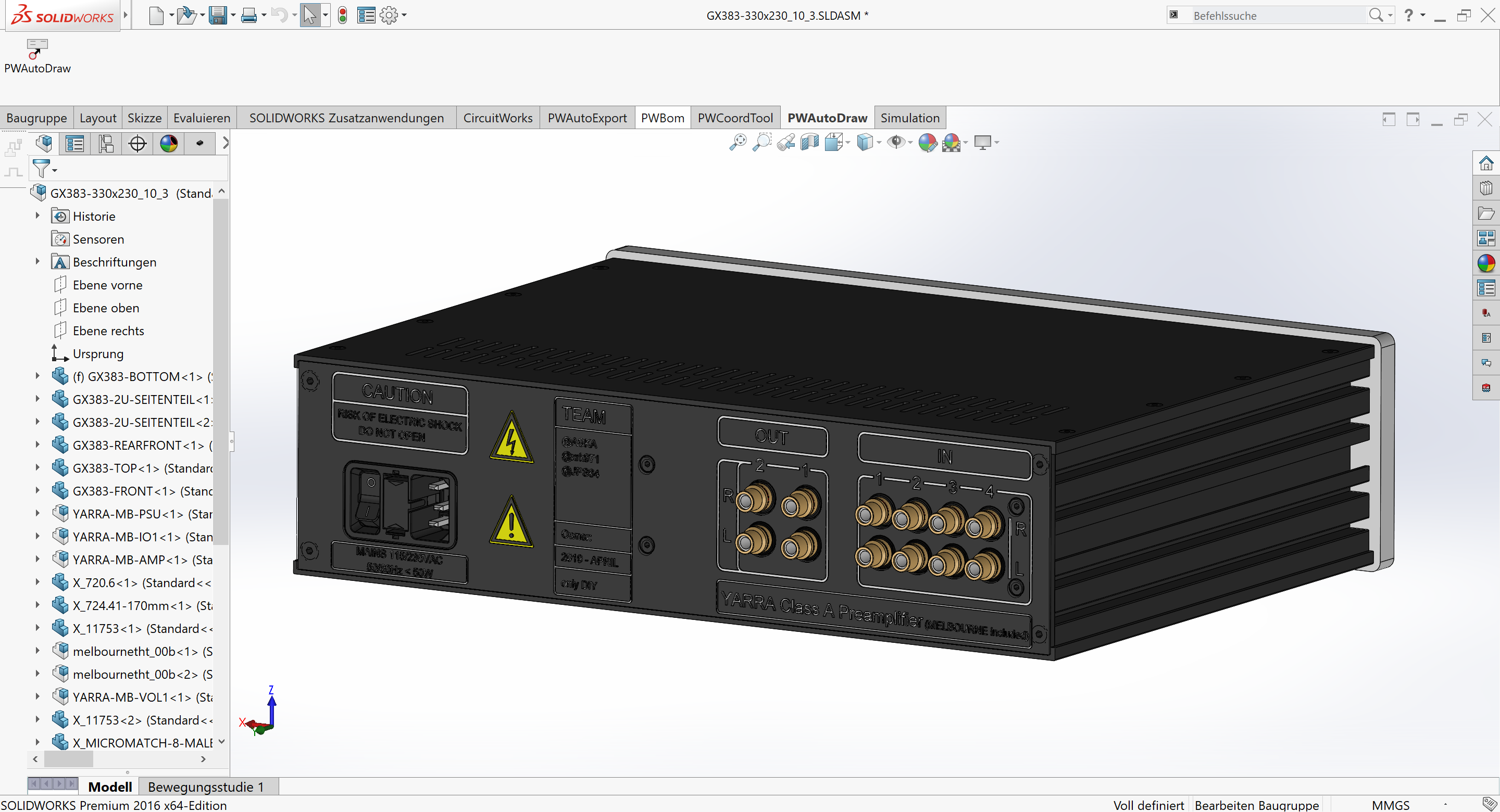Expand the GX383-TOP<1> component node

tap(38, 468)
